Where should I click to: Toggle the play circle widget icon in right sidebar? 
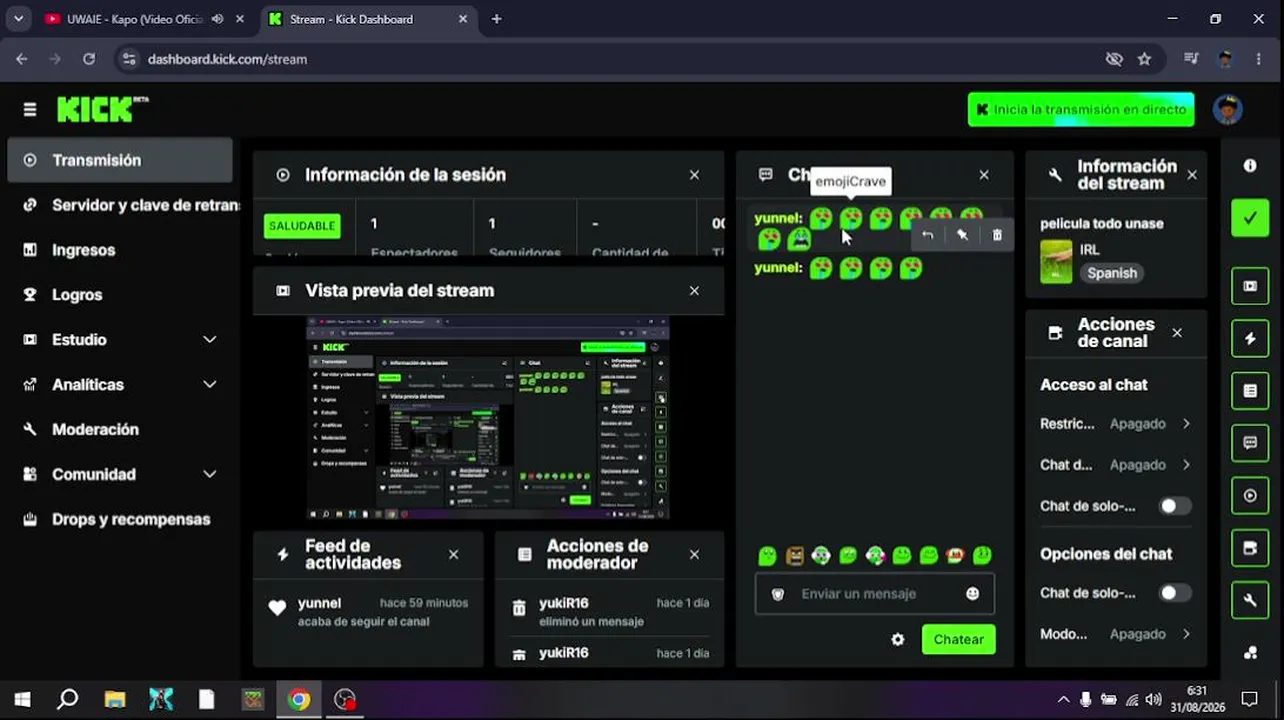tap(1250, 496)
